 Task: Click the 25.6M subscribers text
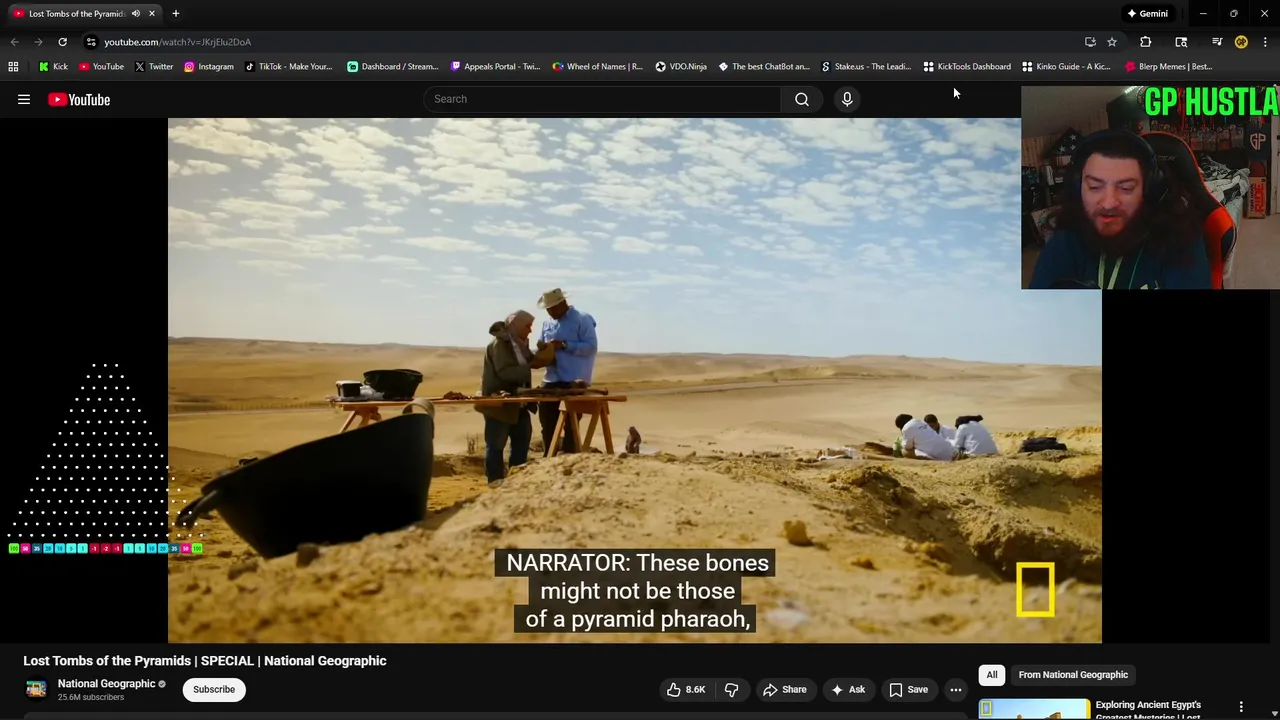[x=91, y=697]
